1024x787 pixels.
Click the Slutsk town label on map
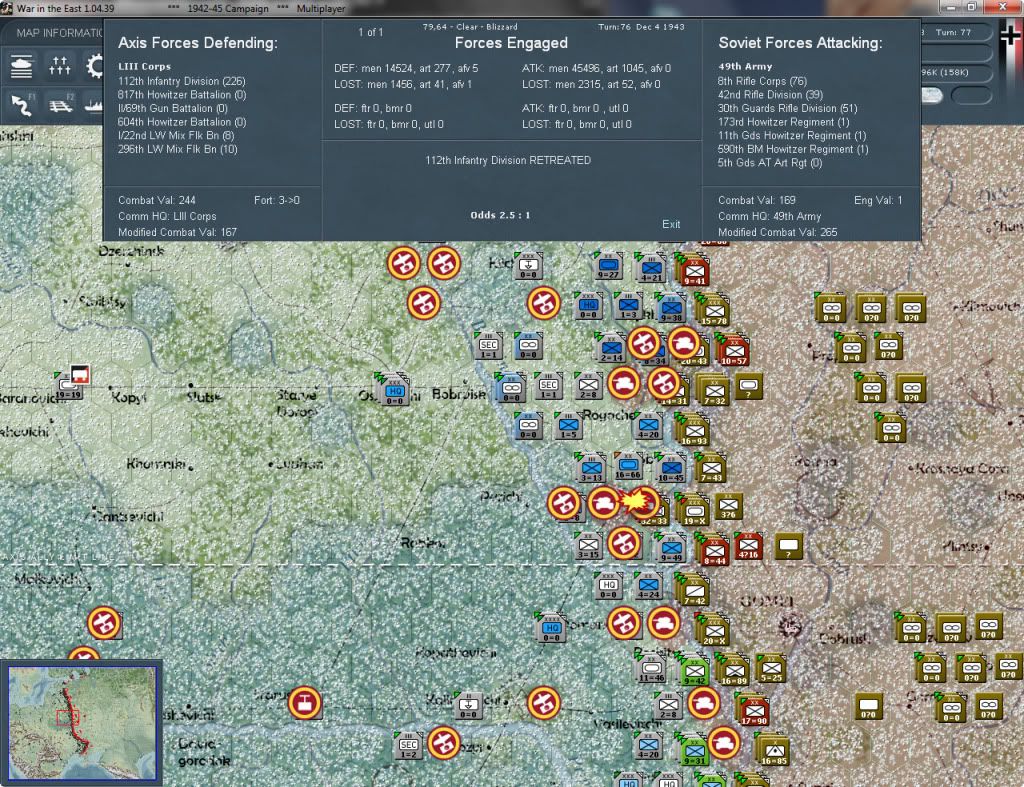click(x=203, y=396)
